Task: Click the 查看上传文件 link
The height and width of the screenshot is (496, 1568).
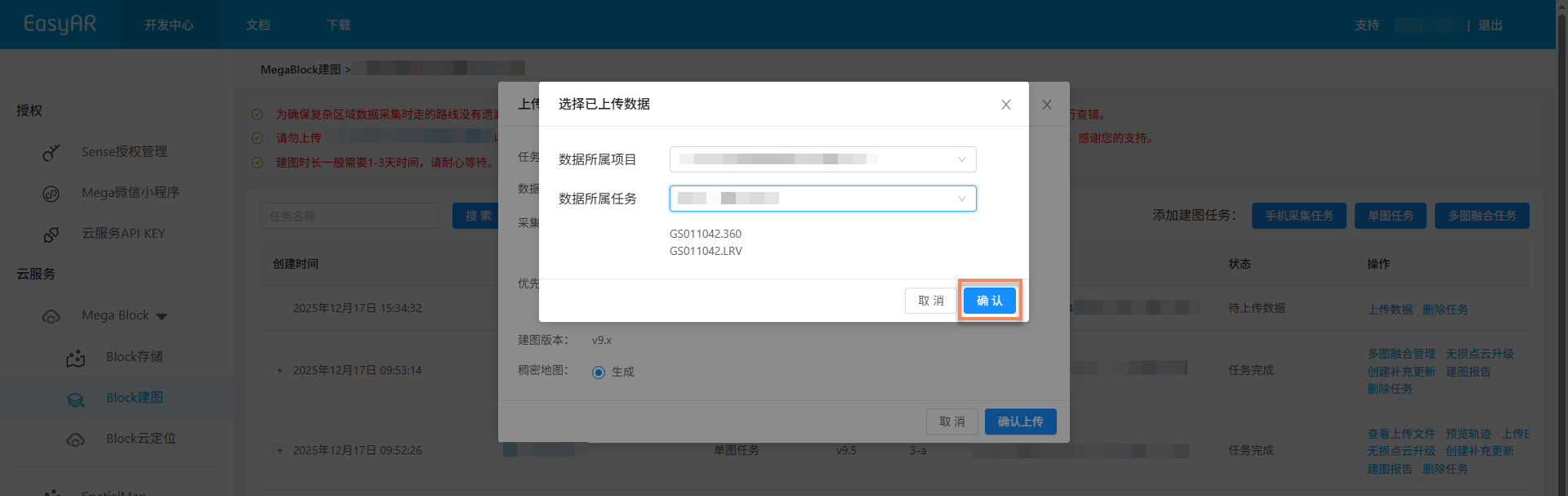Action: coord(1401,434)
